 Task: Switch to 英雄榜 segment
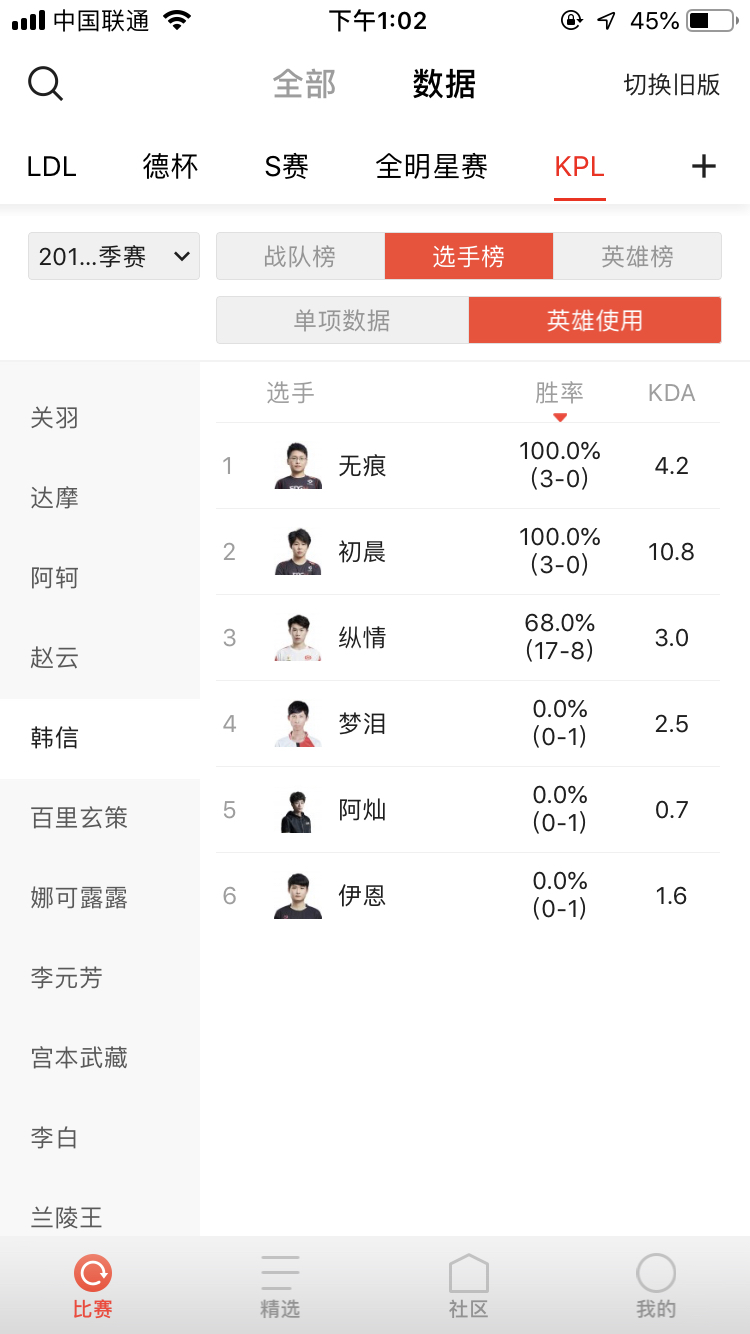click(x=637, y=257)
